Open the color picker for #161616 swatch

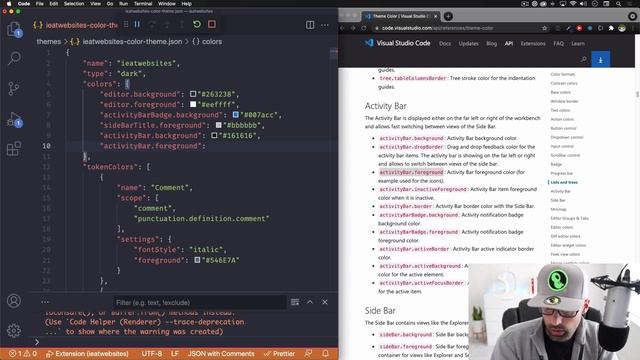point(214,136)
